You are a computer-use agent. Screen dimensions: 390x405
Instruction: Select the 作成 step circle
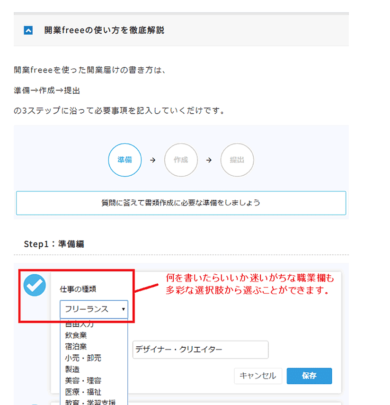tap(181, 160)
